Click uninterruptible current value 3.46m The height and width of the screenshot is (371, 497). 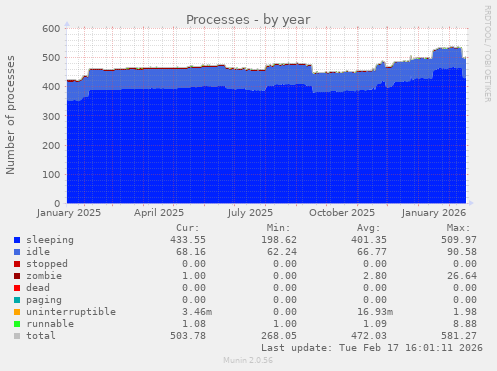tap(197, 312)
